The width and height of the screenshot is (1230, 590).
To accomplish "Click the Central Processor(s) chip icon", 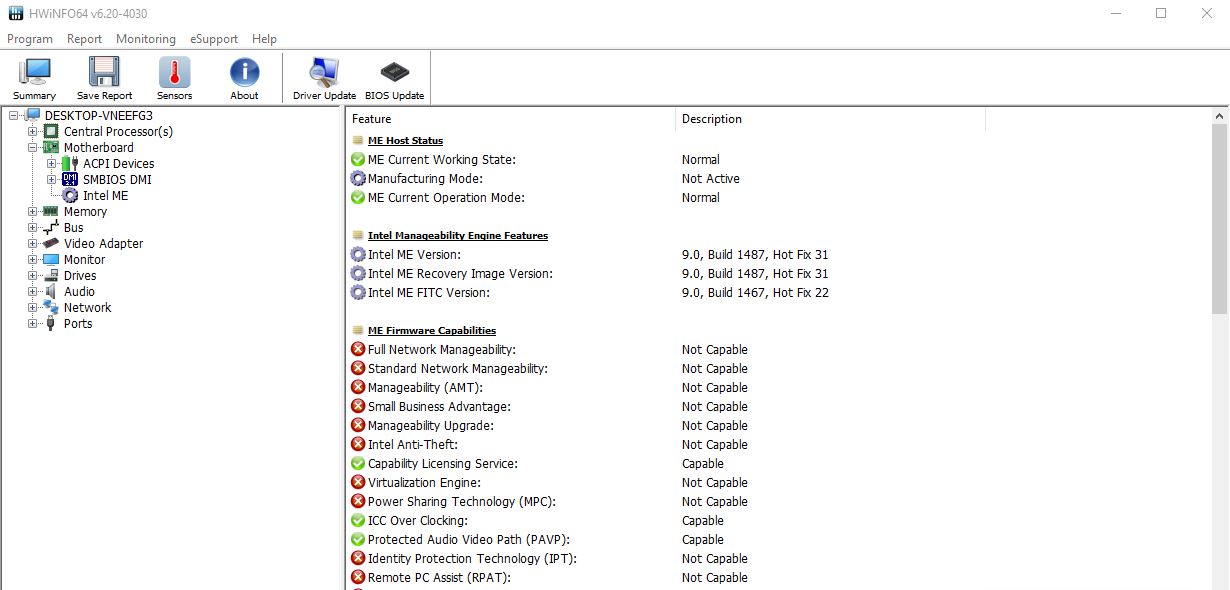I will click(x=51, y=131).
